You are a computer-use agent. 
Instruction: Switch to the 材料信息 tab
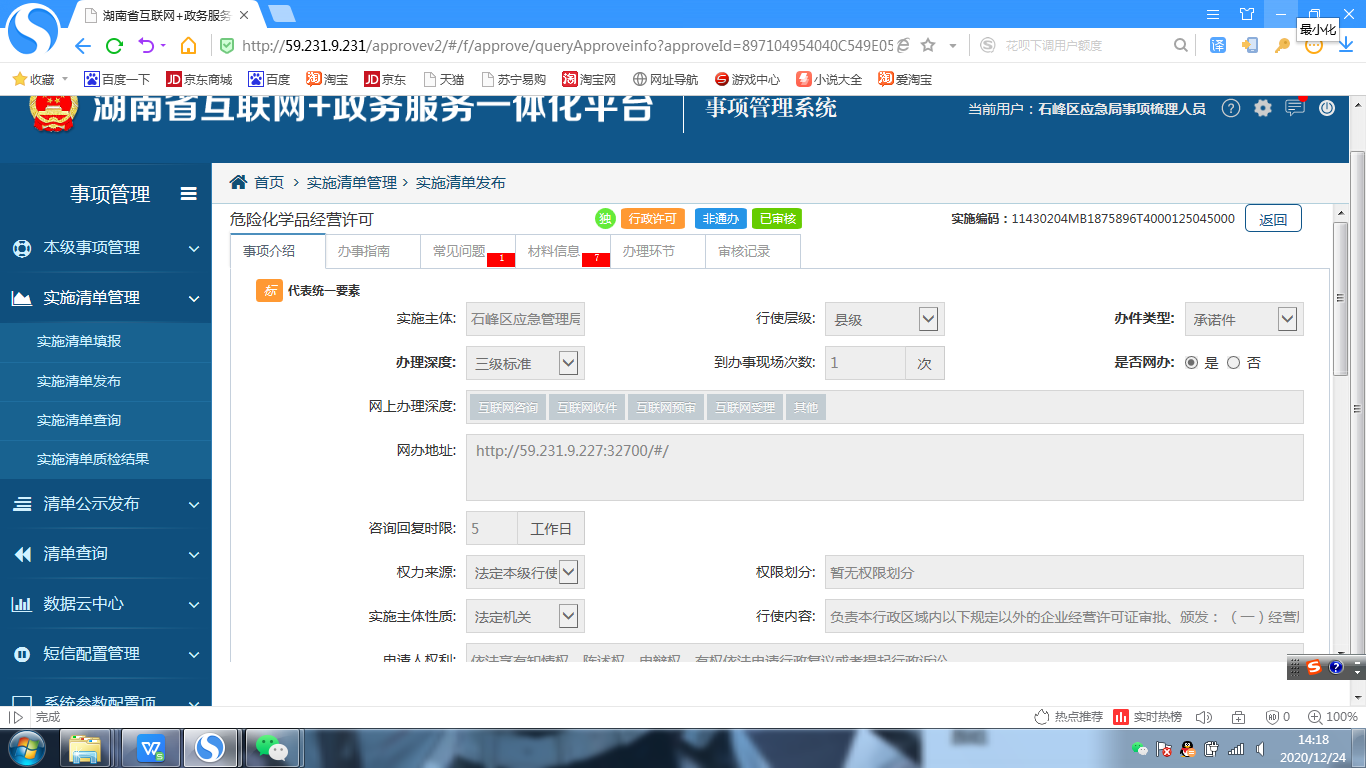tap(554, 251)
